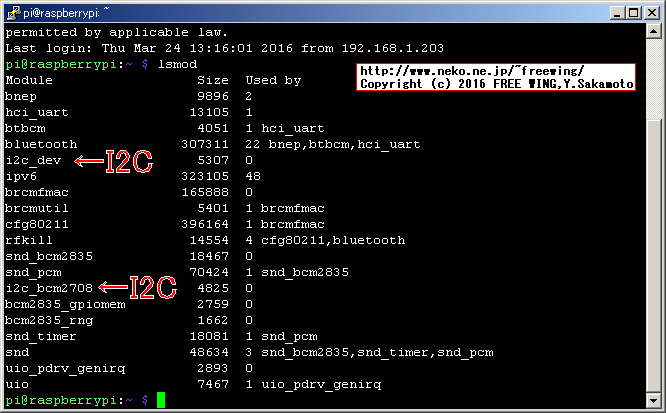Click the 'permitted by applicable law.' line
Image resolution: width=666 pixels, height=413 pixels.
coord(116,32)
